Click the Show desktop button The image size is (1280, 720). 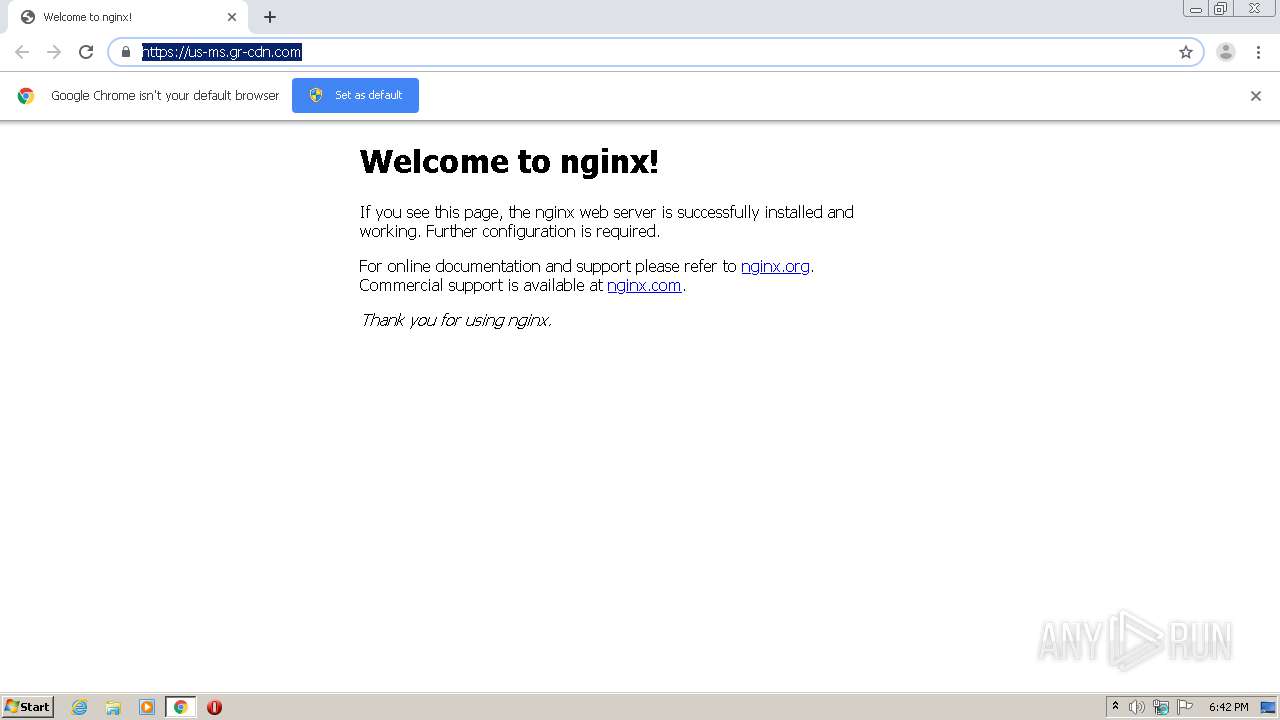(x=1268, y=707)
